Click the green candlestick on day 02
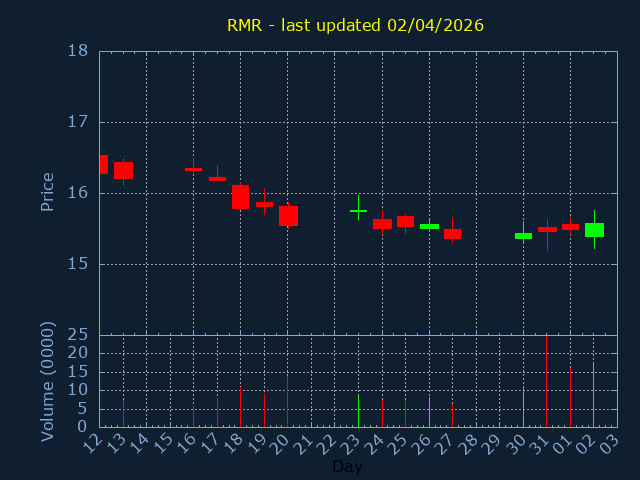This screenshot has height=480, width=640. pyautogui.click(x=594, y=230)
